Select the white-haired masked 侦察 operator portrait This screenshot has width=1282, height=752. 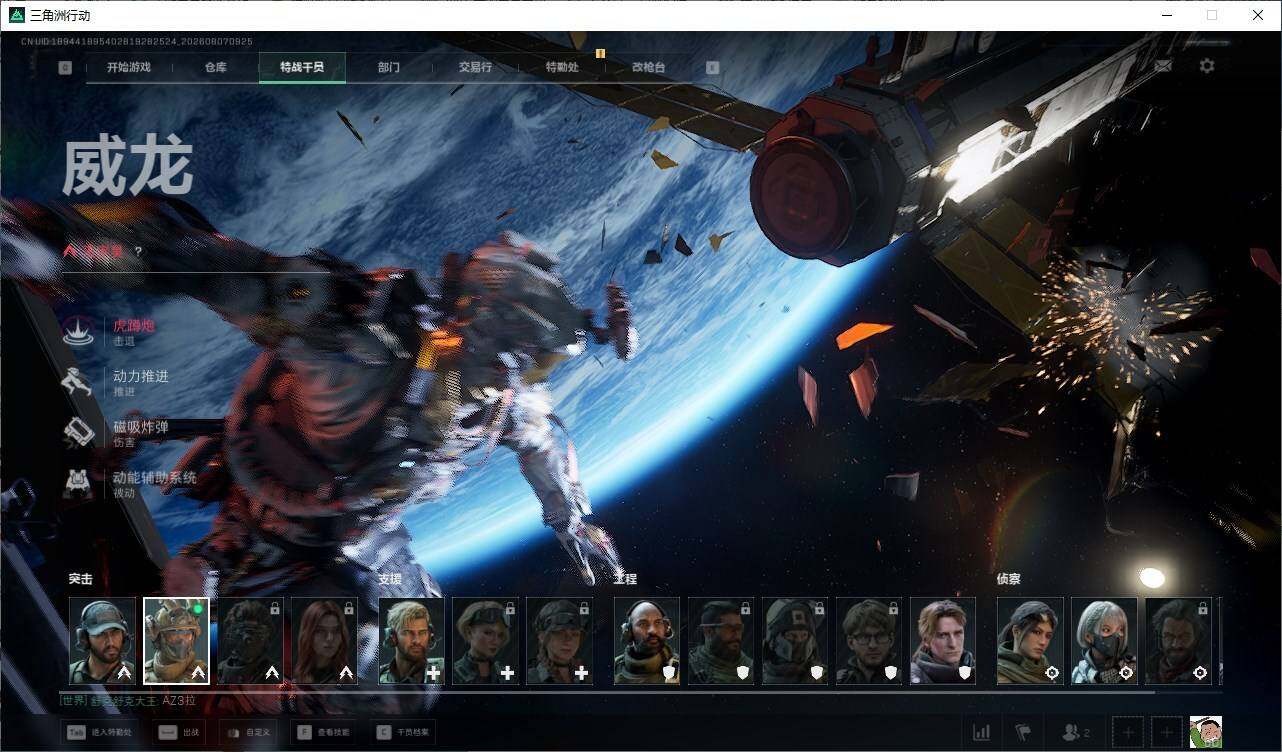(x=1104, y=641)
